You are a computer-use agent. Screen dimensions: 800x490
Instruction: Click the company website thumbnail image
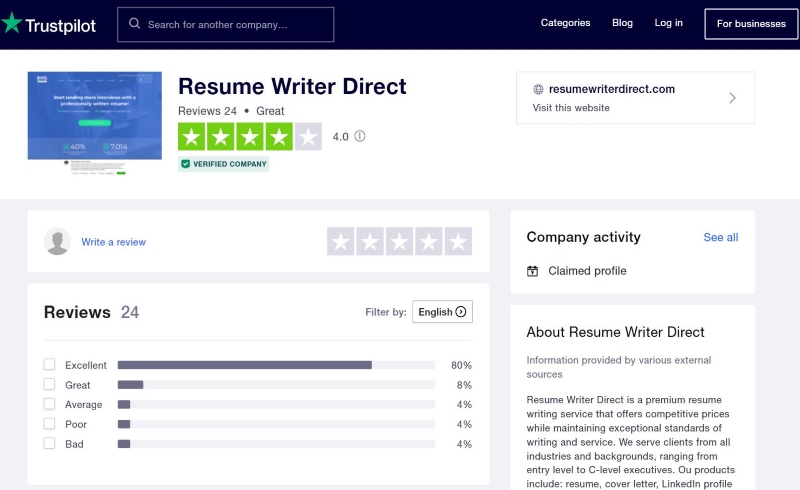coord(95,123)
